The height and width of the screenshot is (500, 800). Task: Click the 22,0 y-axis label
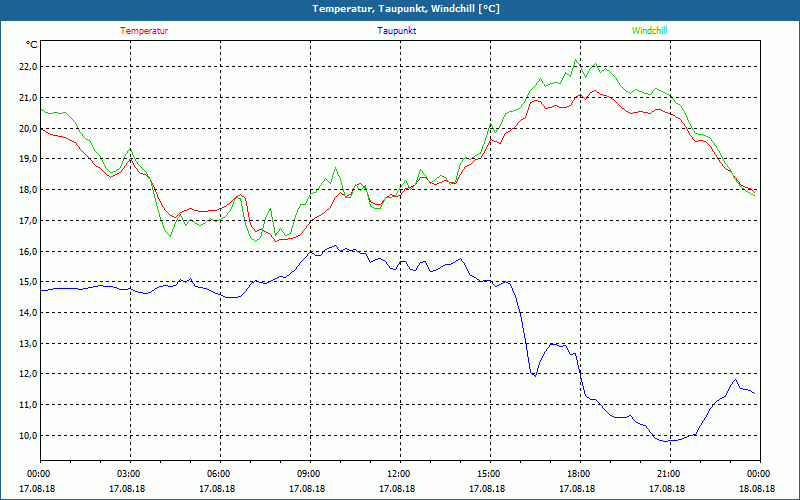click(x=29, y=67)
